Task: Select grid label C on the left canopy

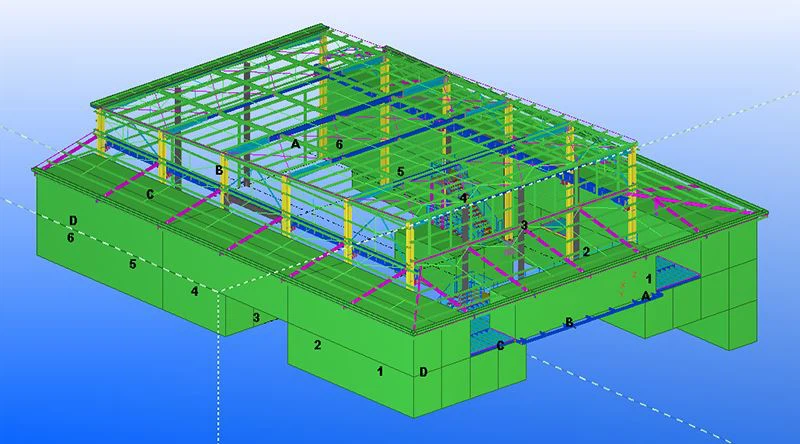Action: point(150,195)
